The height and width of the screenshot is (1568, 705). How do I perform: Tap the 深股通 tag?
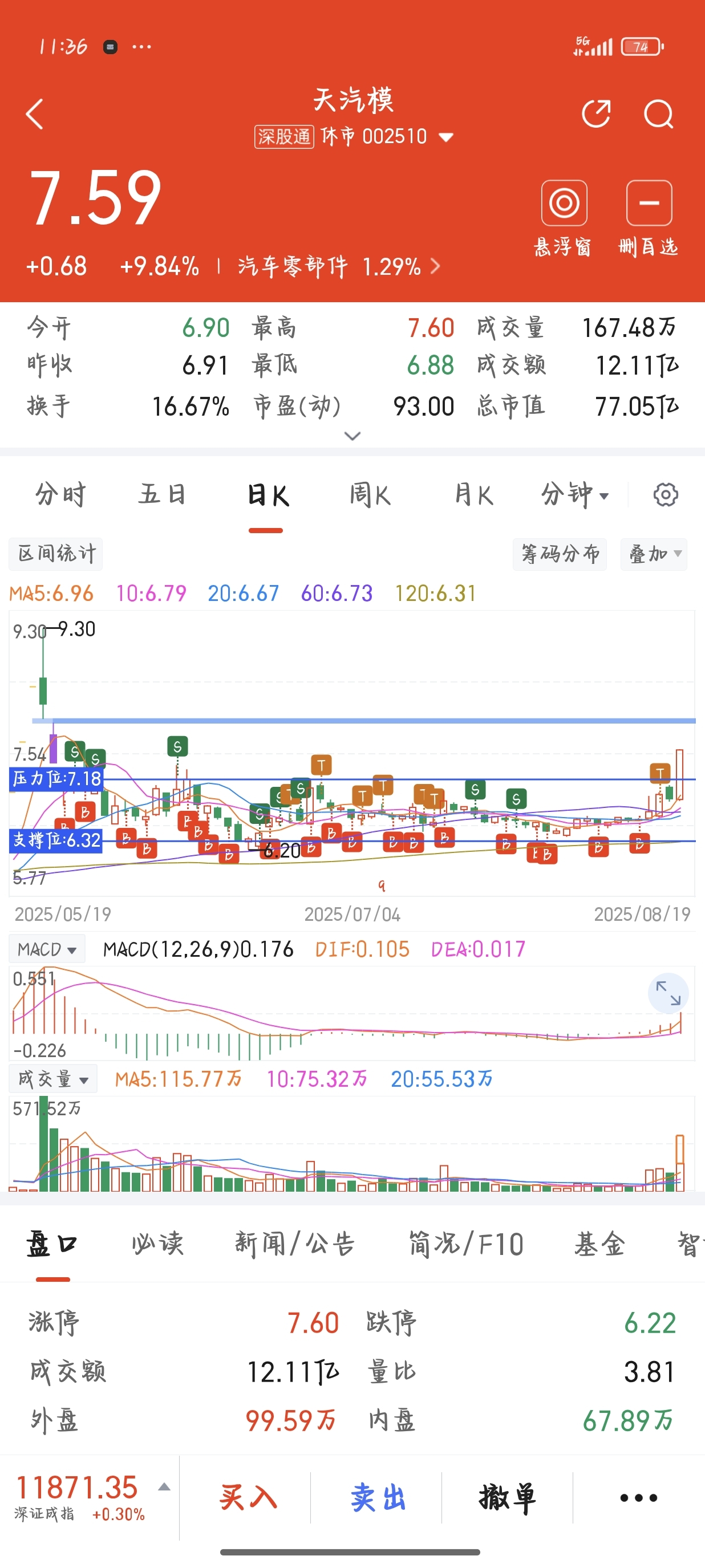click(x=284, y=136)
